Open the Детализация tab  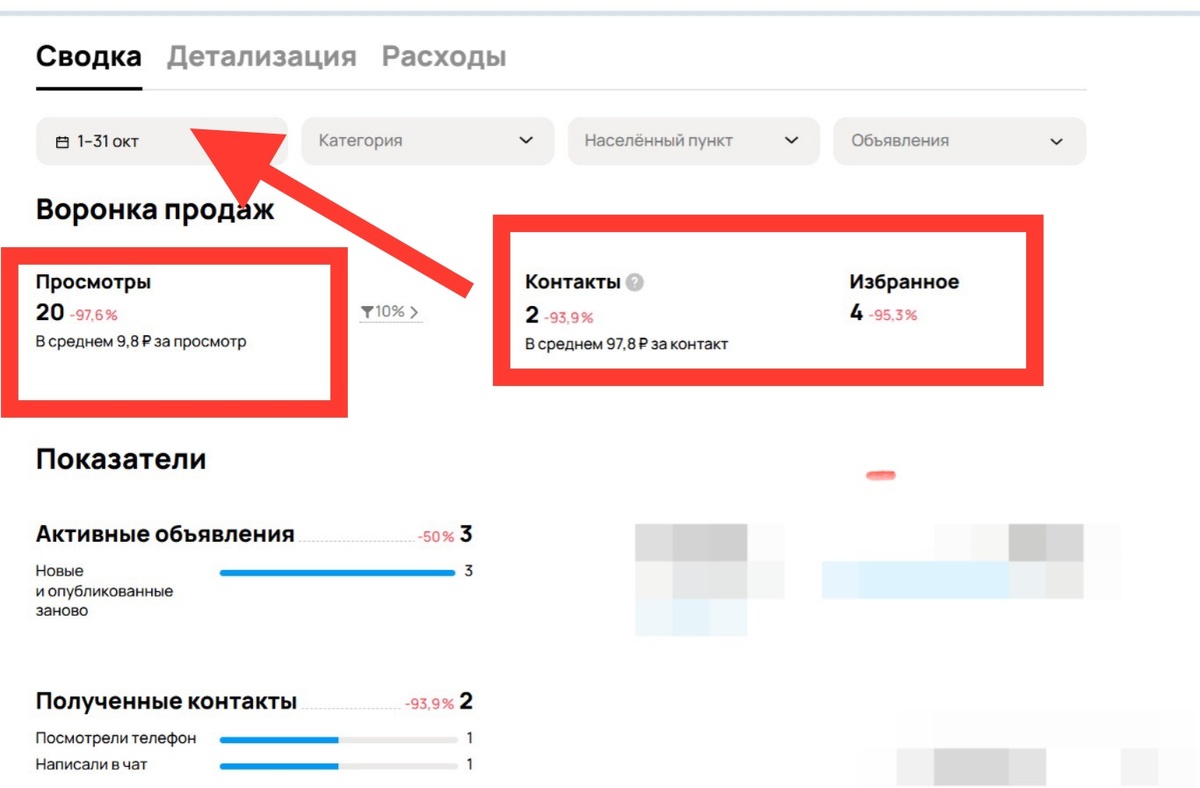click(x=261, y=56)
